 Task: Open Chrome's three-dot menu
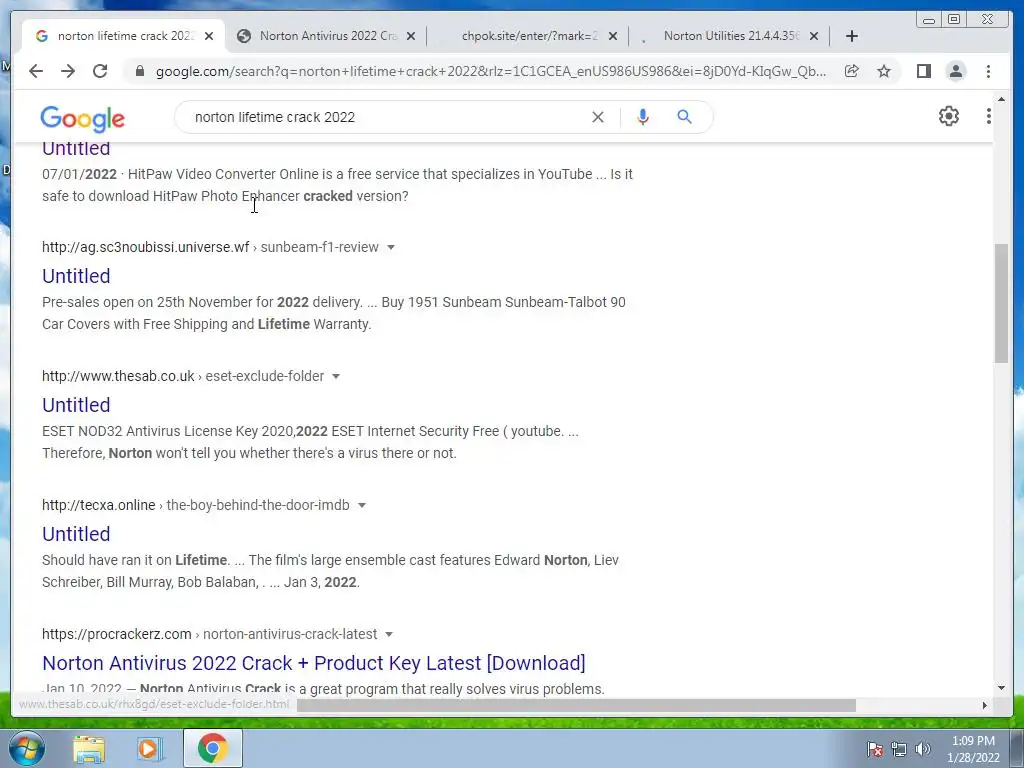coord(988,71)
